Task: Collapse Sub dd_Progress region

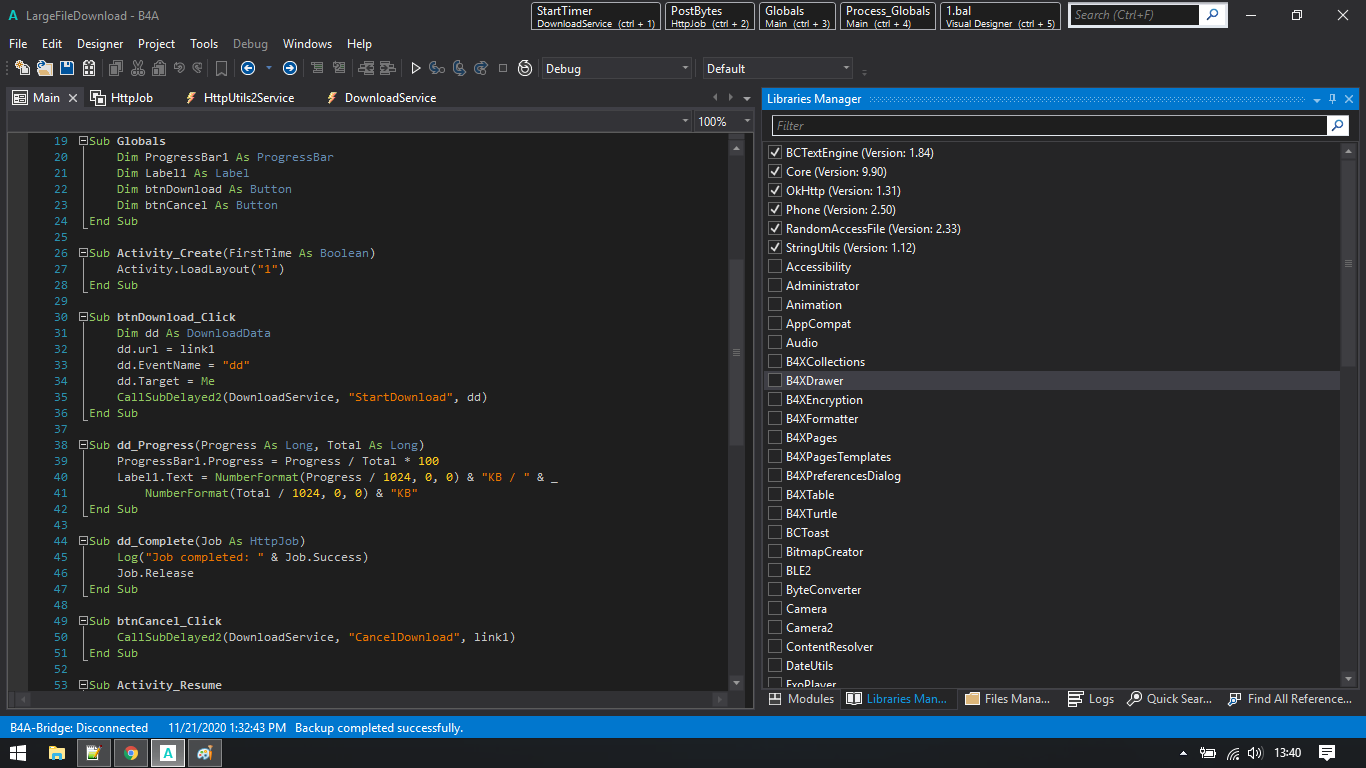Action: [x=83, y=445]
